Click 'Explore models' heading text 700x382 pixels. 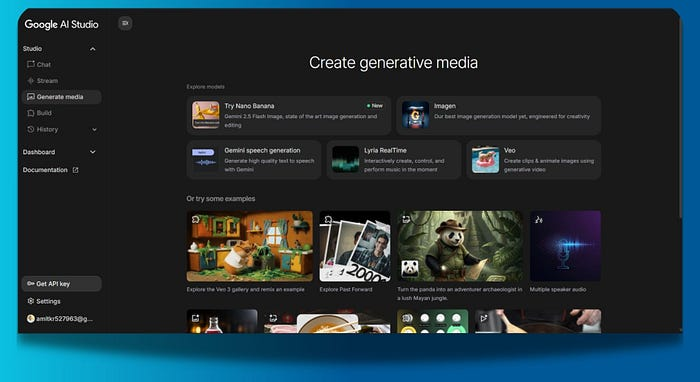tap(205, 87)
